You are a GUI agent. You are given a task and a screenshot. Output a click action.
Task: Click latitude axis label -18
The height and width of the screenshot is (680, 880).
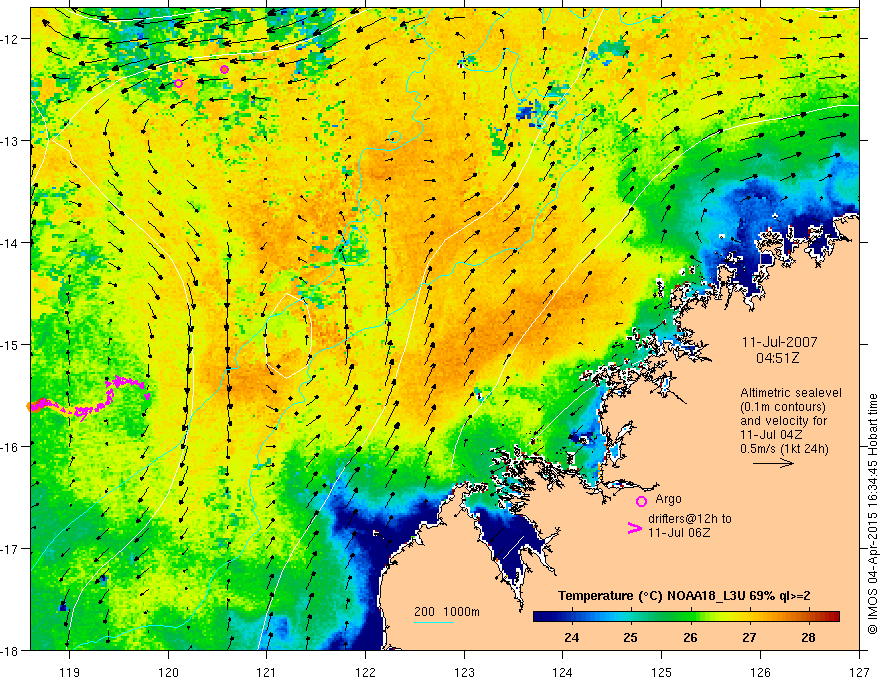(x=11, y=650)
